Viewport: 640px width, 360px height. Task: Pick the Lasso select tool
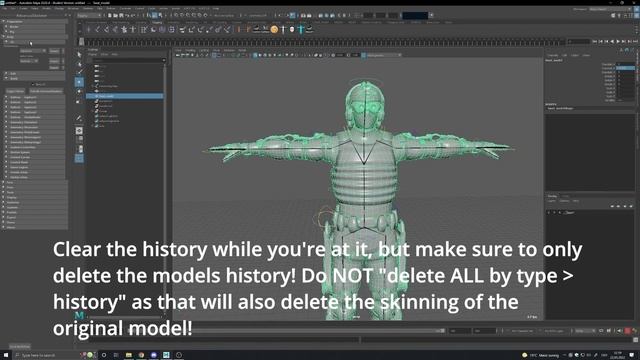79,64
